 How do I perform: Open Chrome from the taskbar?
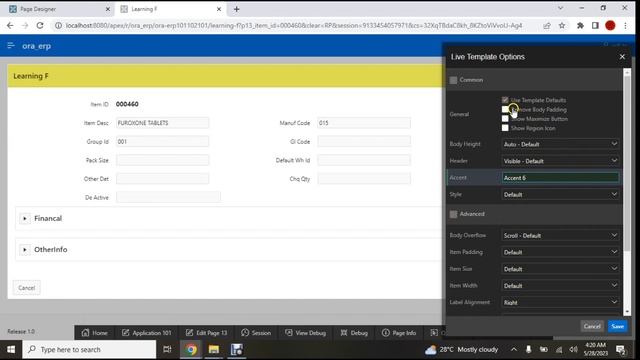coord(191,349)
